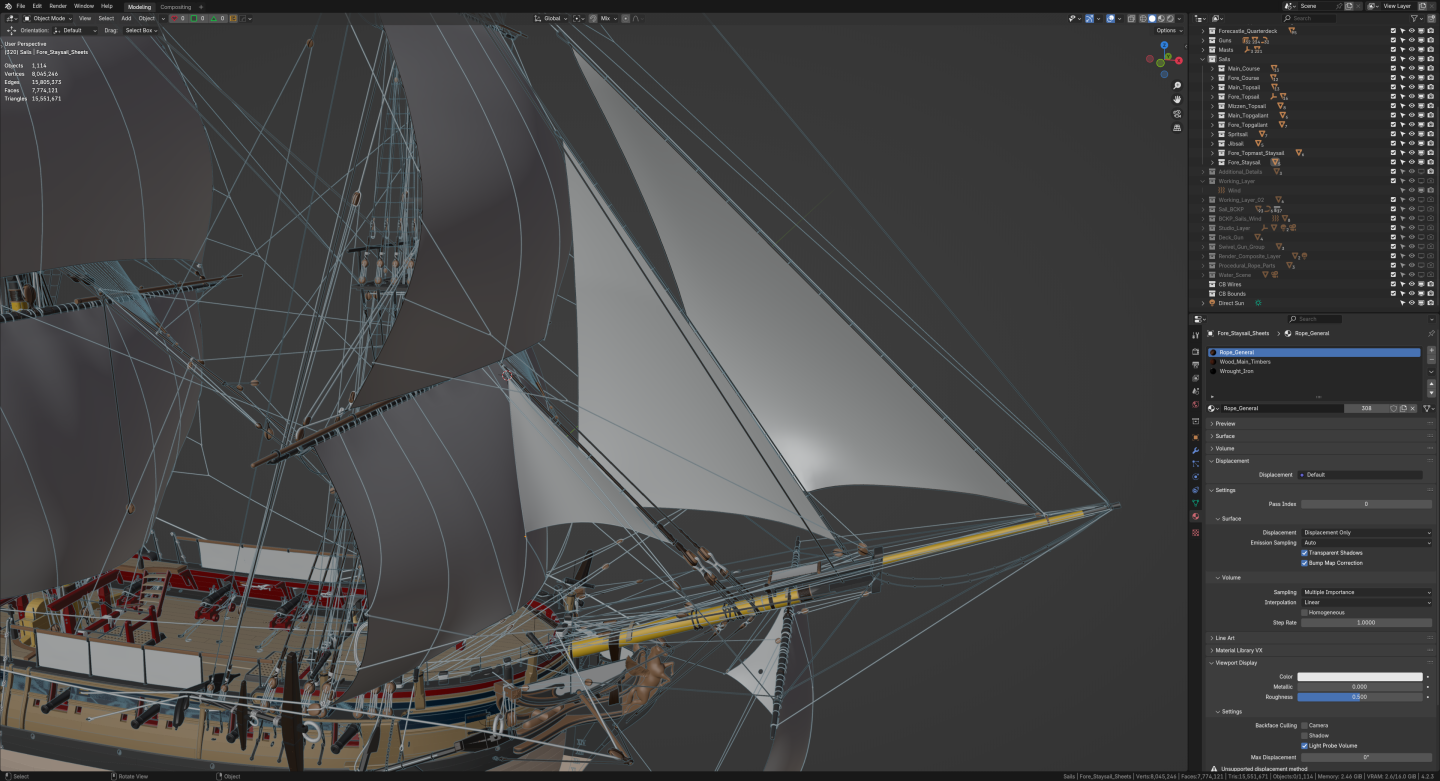Click the Pass Index number field
The height and width of the screenshot is (781, 1440).
coord(1366,504)
